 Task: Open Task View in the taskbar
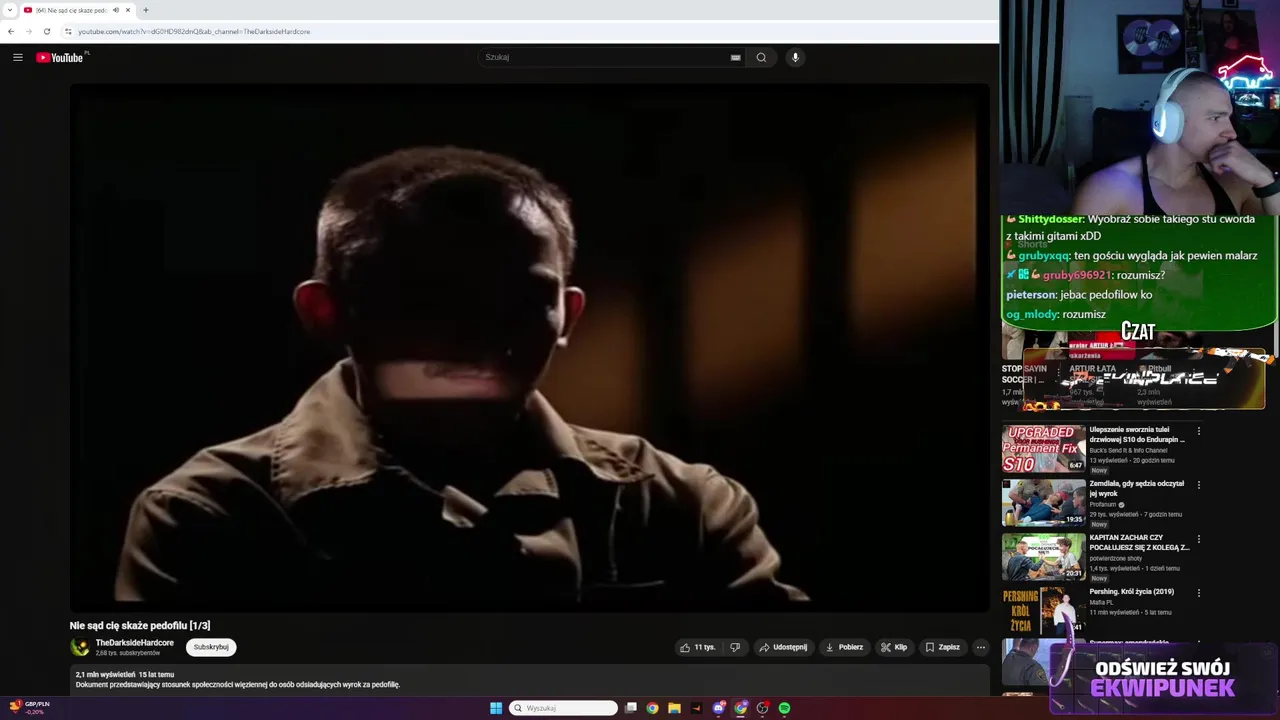point(631,708)
